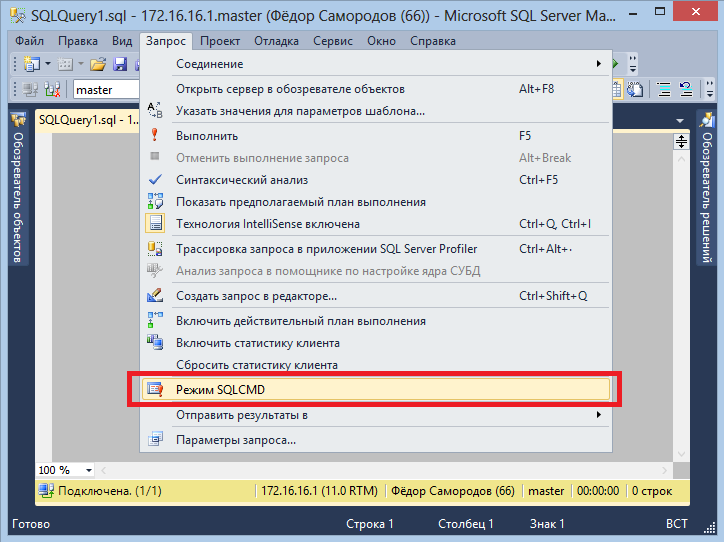Click the Подключена. (1/1) connection status
This screenshot has height=542, width=724.
[x=100, y=491]
